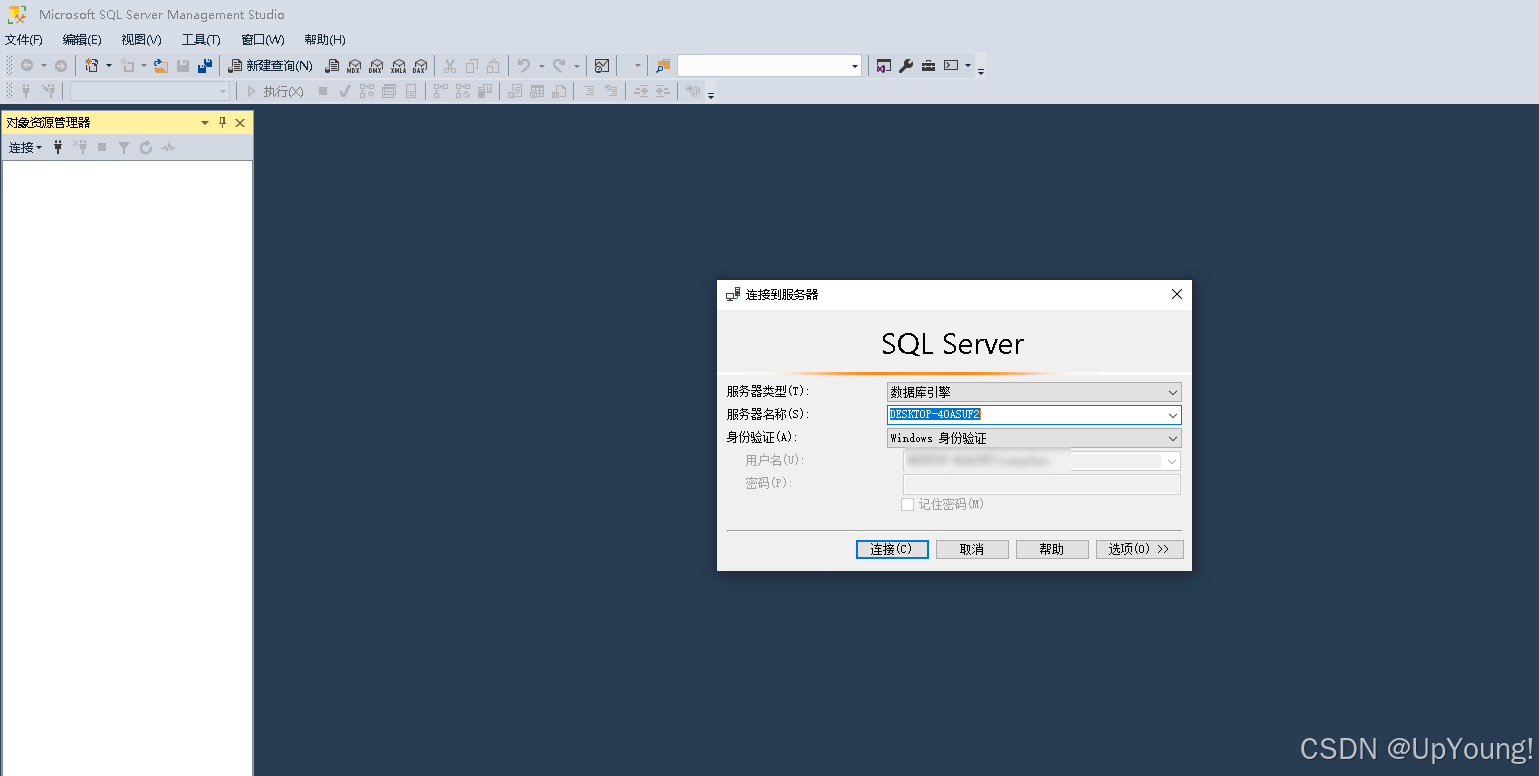Click the Filter funnel icon in Object Explorer
1539x776 pixels.
coord(124,147)
